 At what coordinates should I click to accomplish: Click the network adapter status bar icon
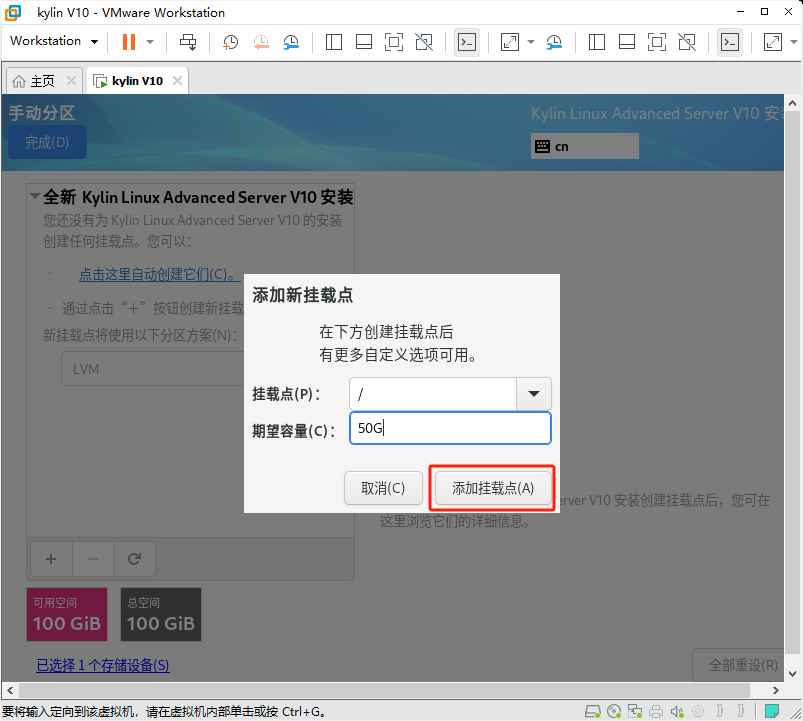(x=635, y=711)
